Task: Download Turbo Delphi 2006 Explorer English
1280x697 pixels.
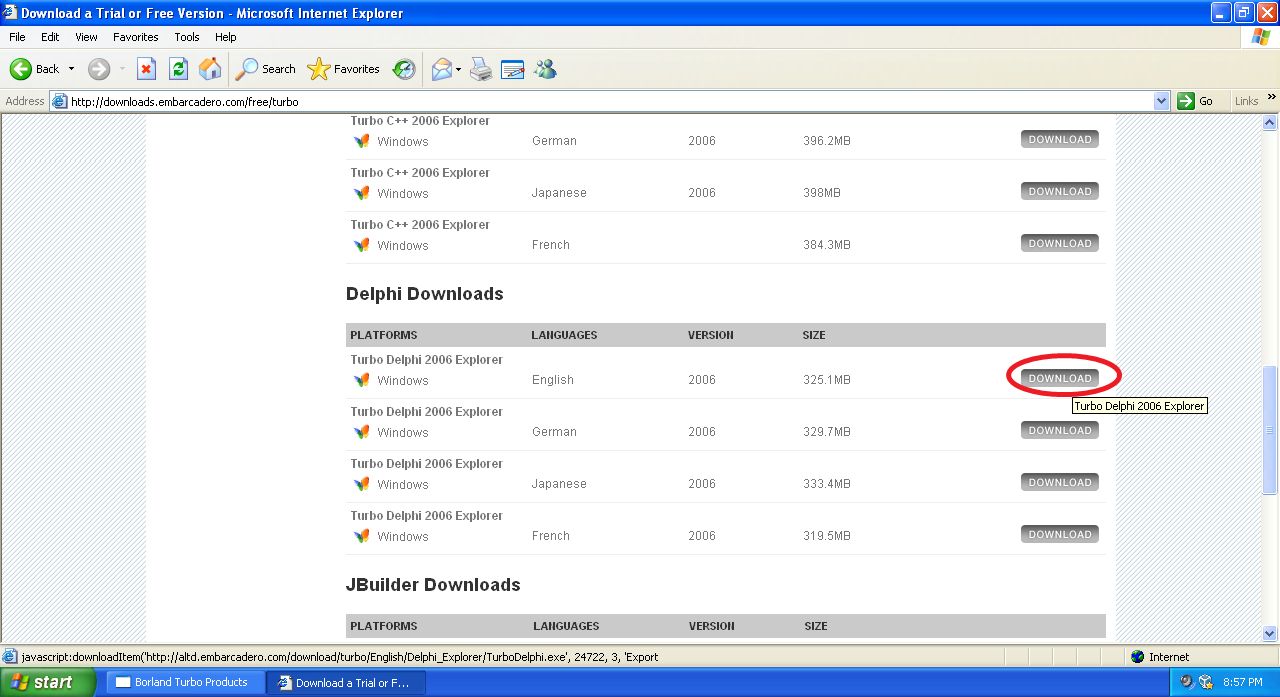Action: pyautogui.click(x=1060, y=378)
